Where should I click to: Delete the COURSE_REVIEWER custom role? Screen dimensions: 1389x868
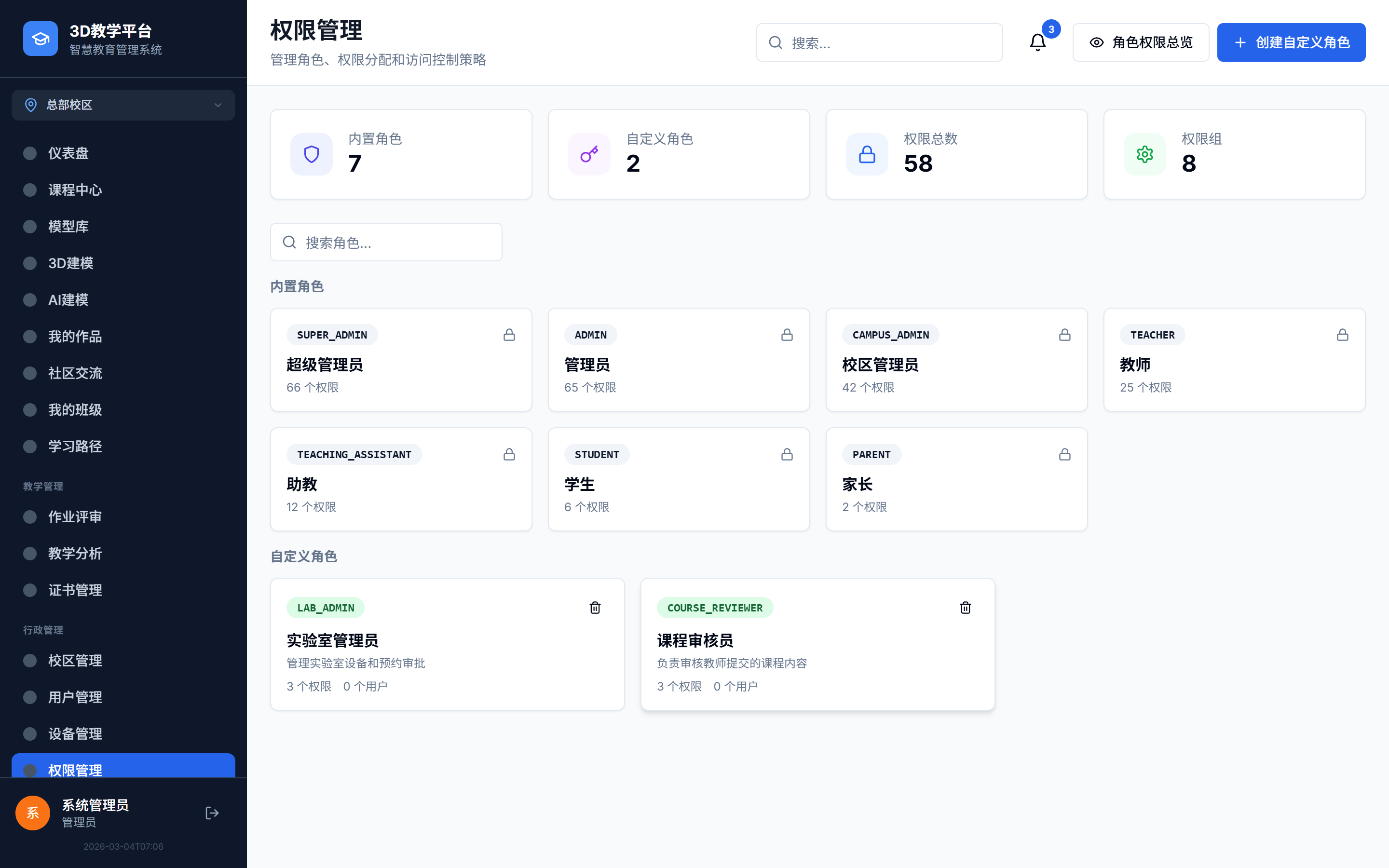point(966,608)
